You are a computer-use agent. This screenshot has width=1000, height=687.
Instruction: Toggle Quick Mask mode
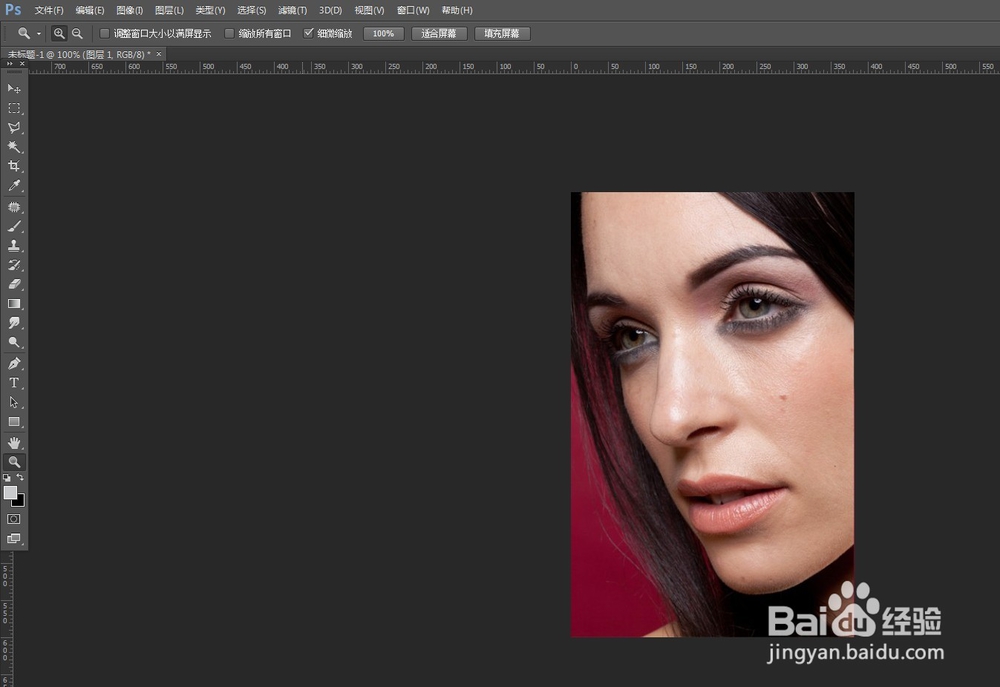[13, 519]
